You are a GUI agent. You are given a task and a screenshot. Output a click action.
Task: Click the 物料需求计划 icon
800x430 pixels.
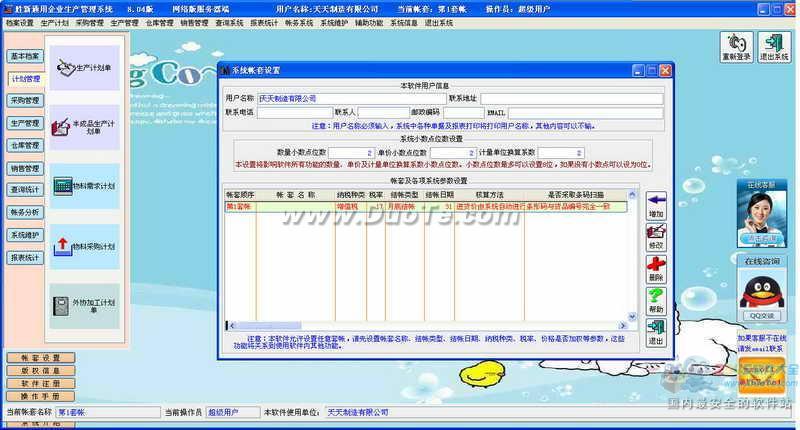tap(84, 186)
